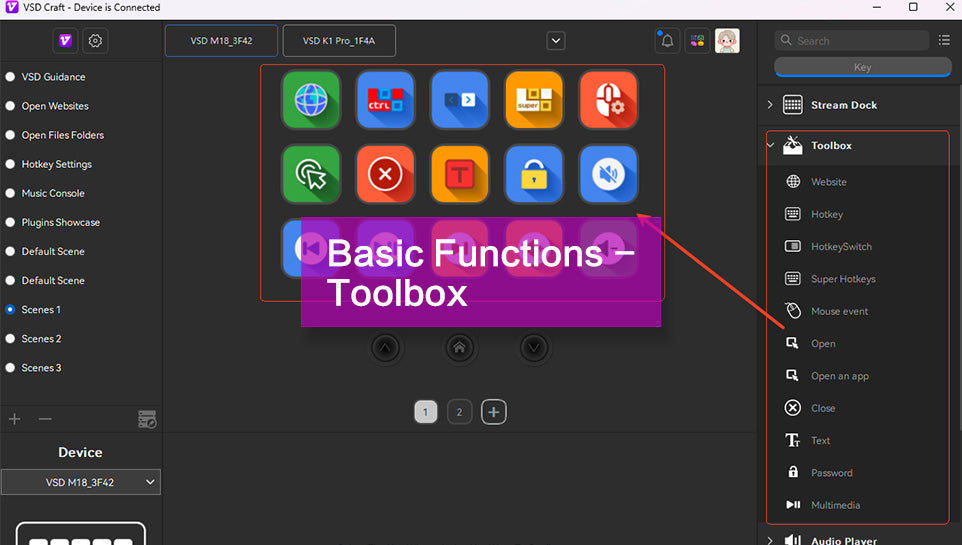962x545 pixels.
Task: Select the padlock Password key
Action: point(534,174)
